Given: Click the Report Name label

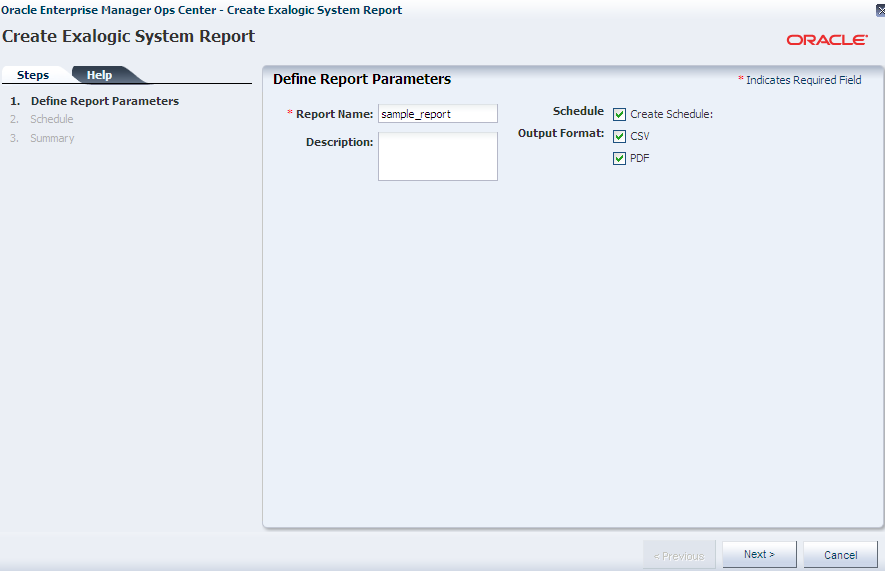Looking at the screenshot, I should [334, 114].
